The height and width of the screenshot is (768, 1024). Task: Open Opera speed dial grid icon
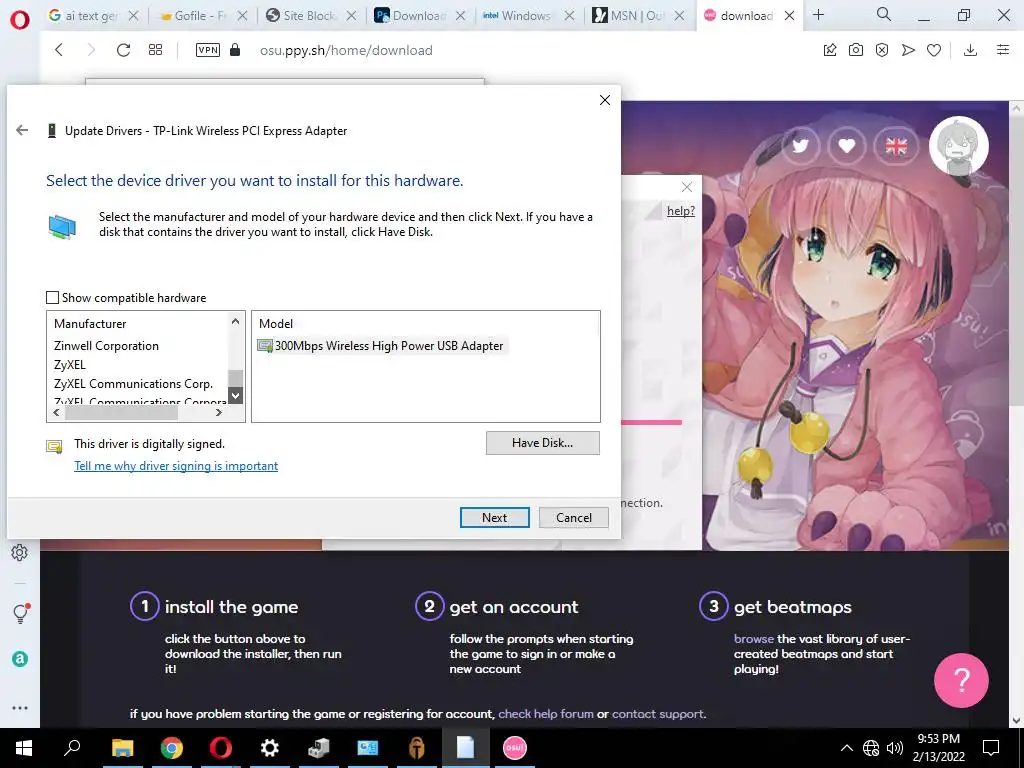click(155, 50)
